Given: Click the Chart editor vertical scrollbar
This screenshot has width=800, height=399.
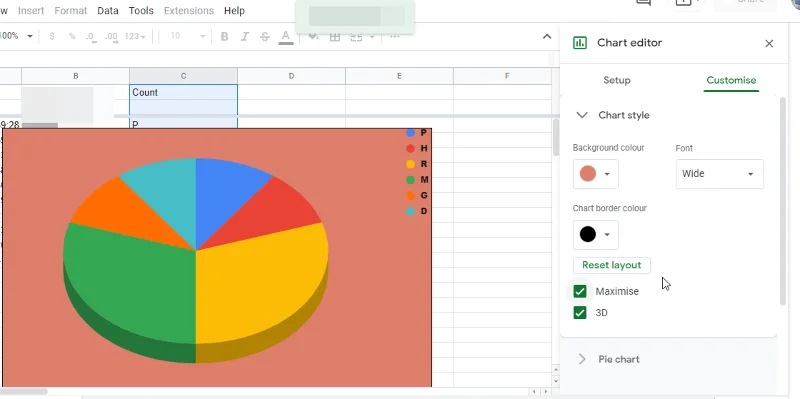Looking at the screenshot, I should tap(783, 202).
